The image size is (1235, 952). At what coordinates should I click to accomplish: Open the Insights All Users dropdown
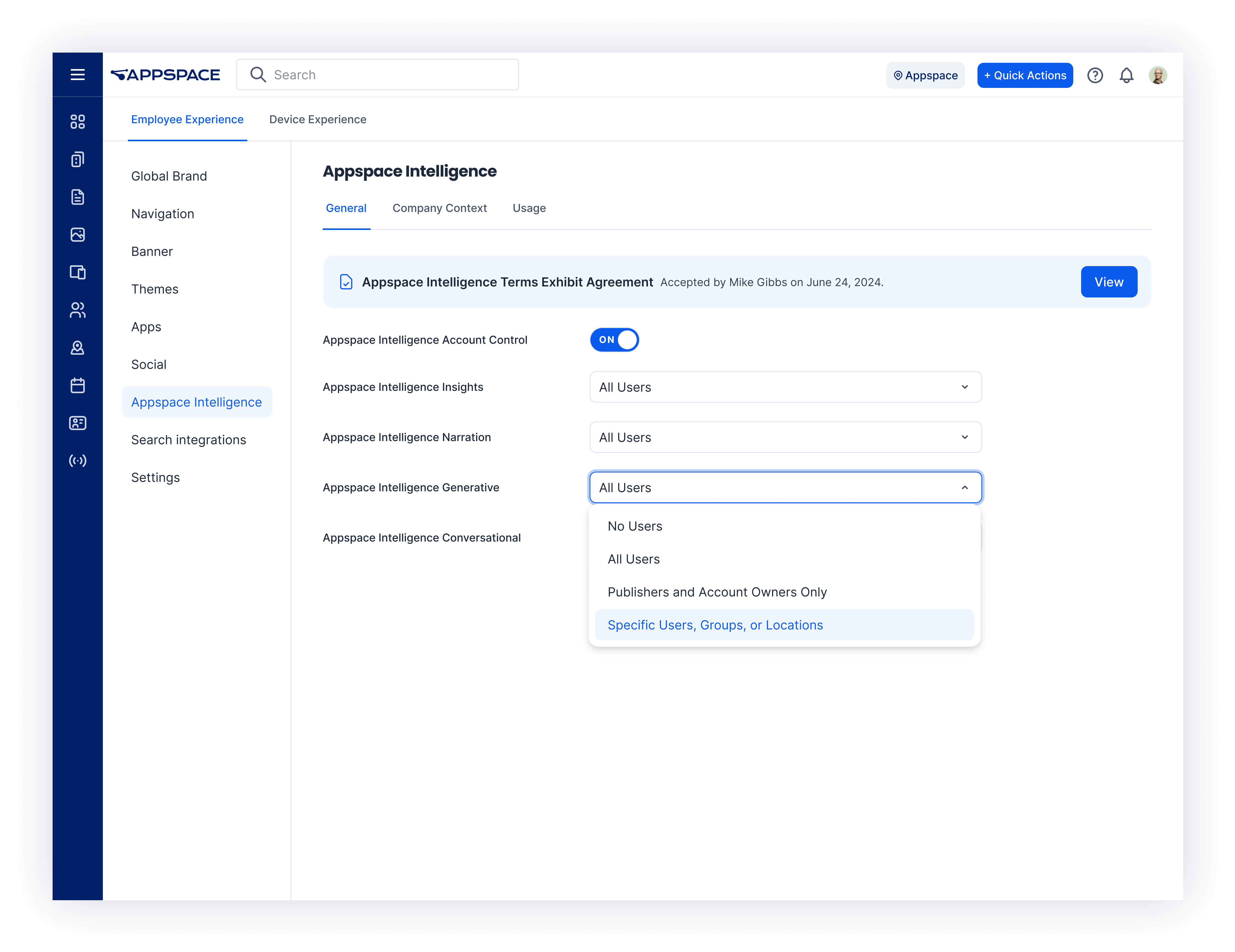click(785, 387)
